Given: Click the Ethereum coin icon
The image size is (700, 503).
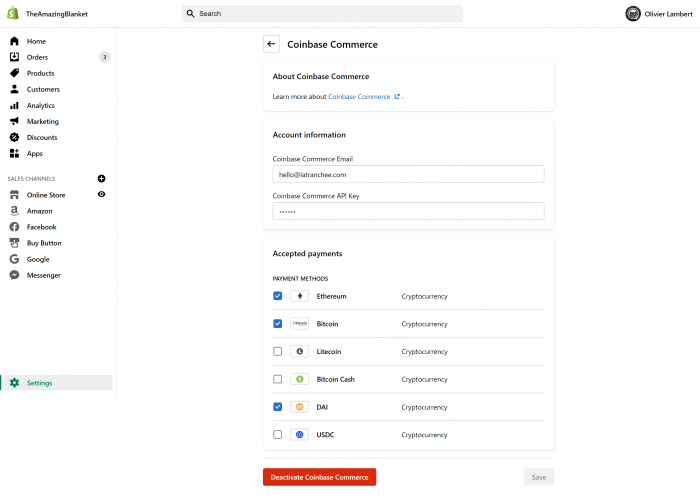Looking at the screenshot, I should click(300, 296).
